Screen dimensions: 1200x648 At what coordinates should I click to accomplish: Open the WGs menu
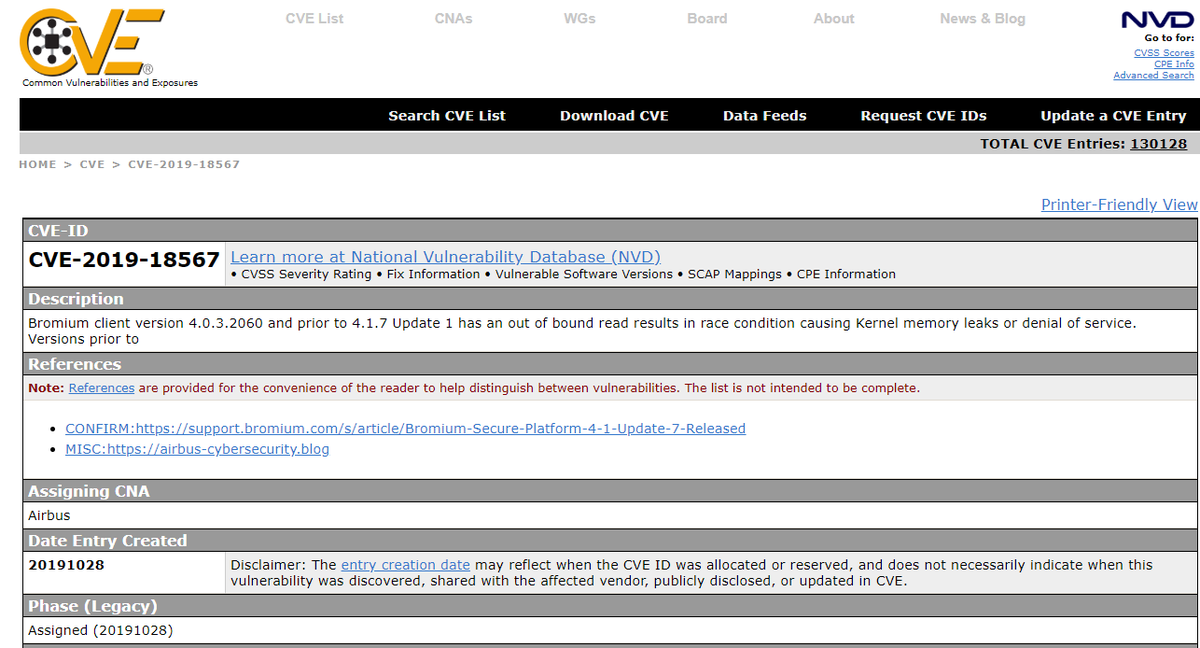[x=580, y=18]
